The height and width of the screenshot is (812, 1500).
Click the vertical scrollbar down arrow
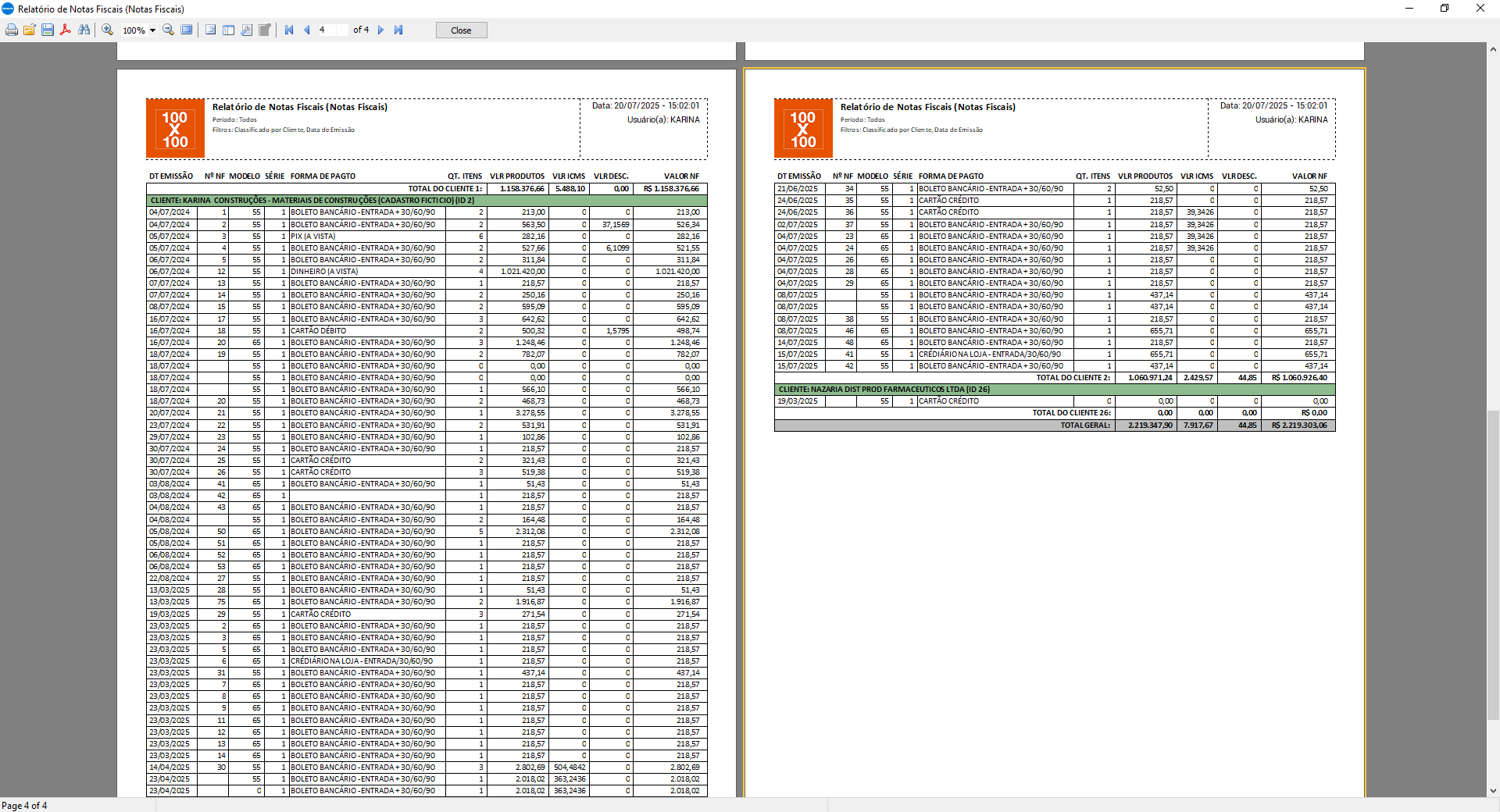pyautogui.click(x=1493, y=790)
